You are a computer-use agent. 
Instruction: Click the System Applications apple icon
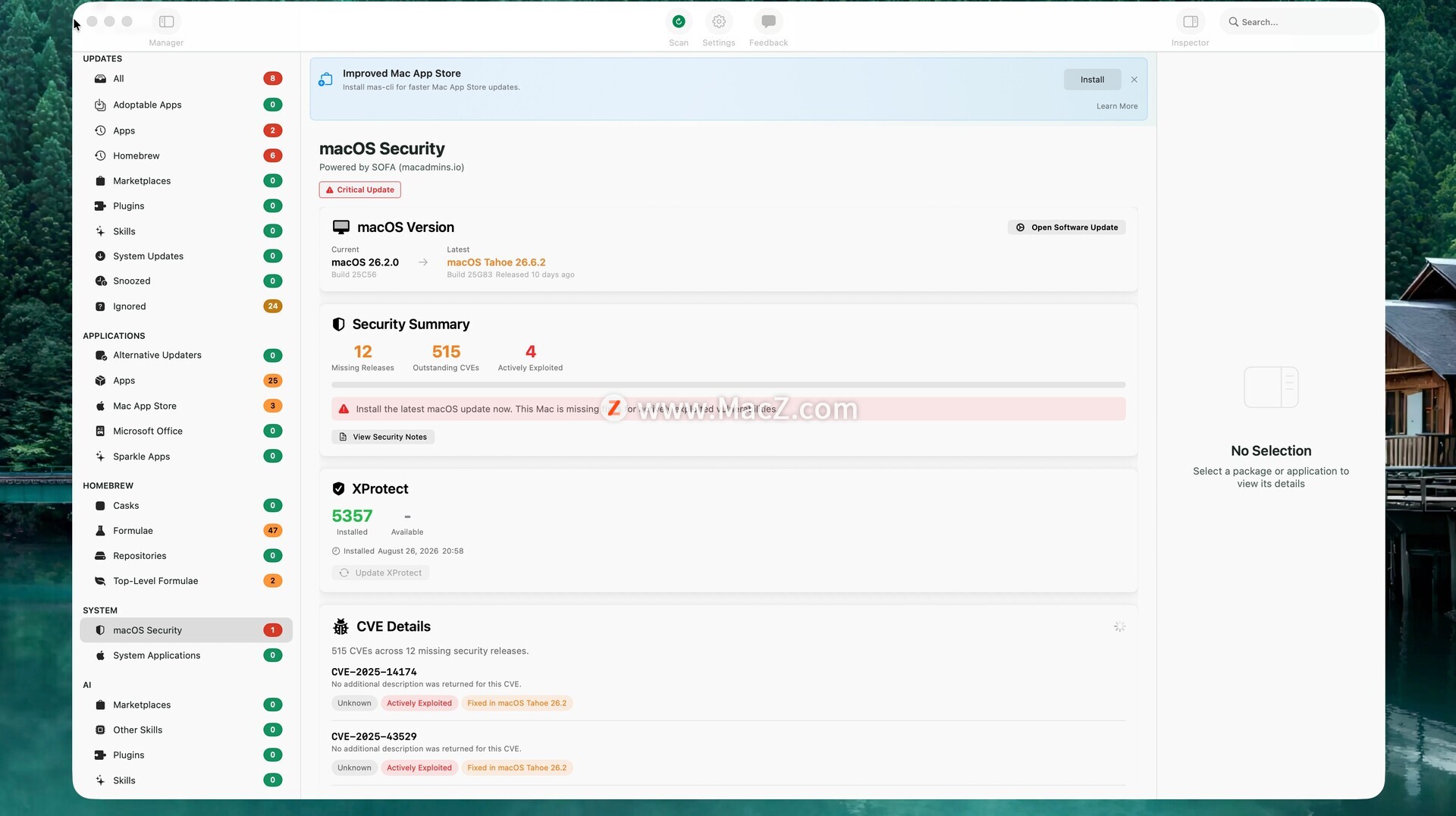(100, 655)
